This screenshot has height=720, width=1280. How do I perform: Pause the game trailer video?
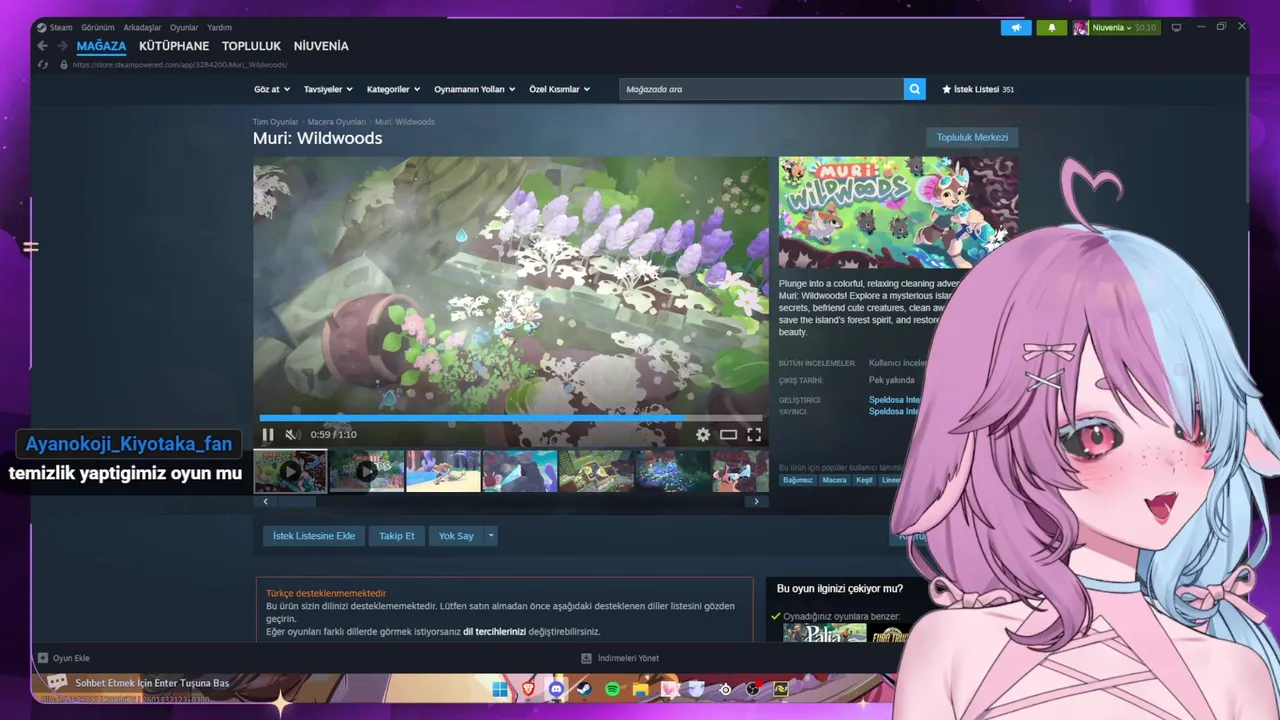[268, 435]
